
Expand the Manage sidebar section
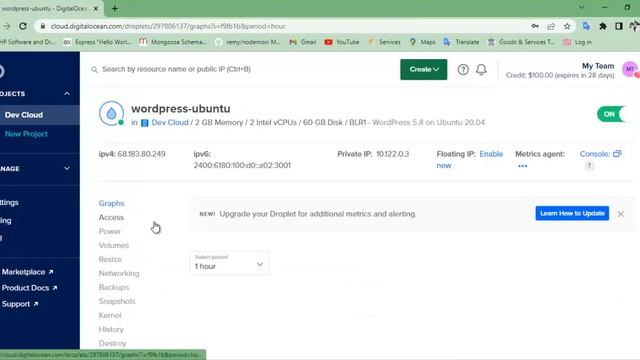(67, 168)
